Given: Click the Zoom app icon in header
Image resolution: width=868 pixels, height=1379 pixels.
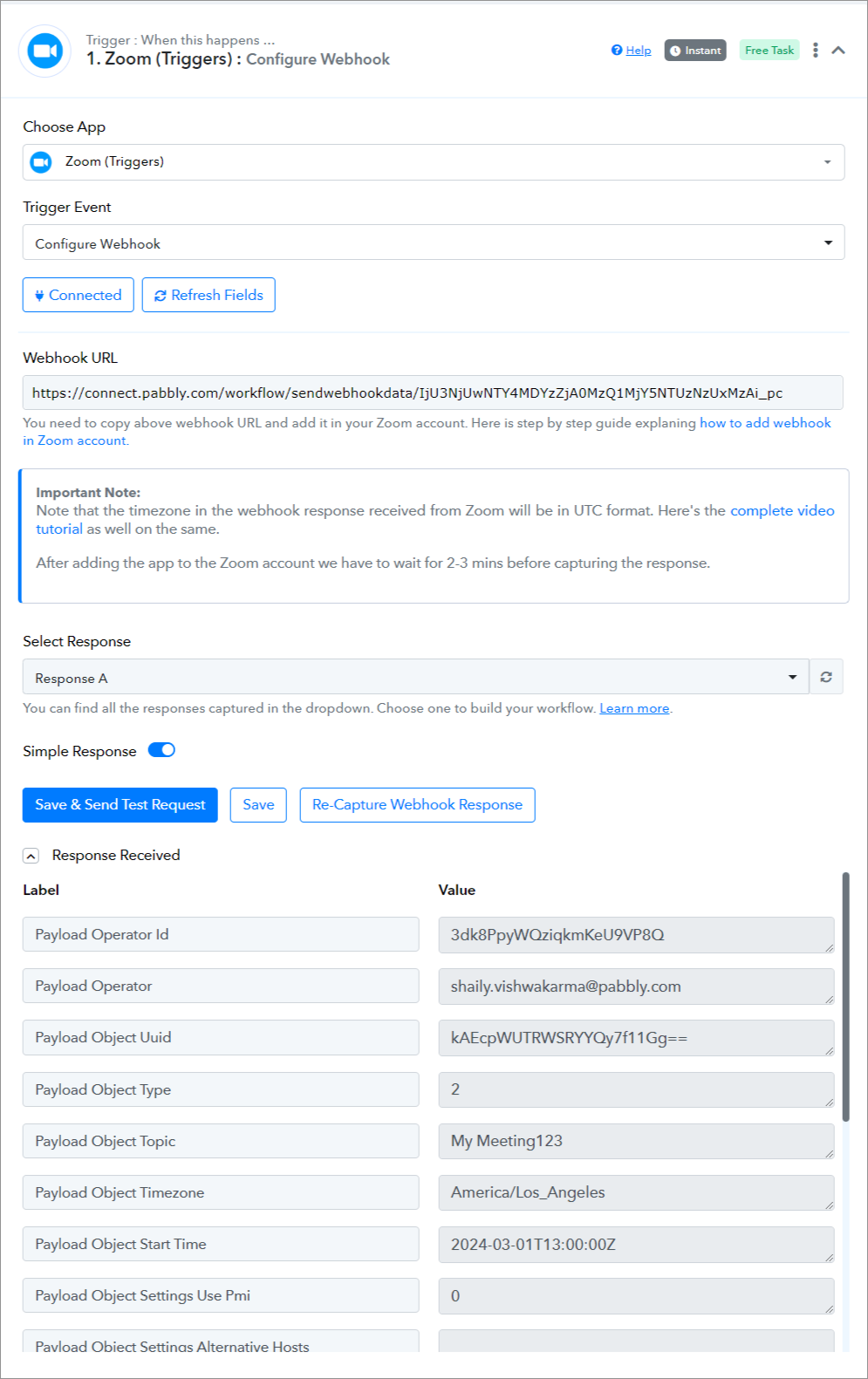Looking at the screenshot, I should coord(44,51).
